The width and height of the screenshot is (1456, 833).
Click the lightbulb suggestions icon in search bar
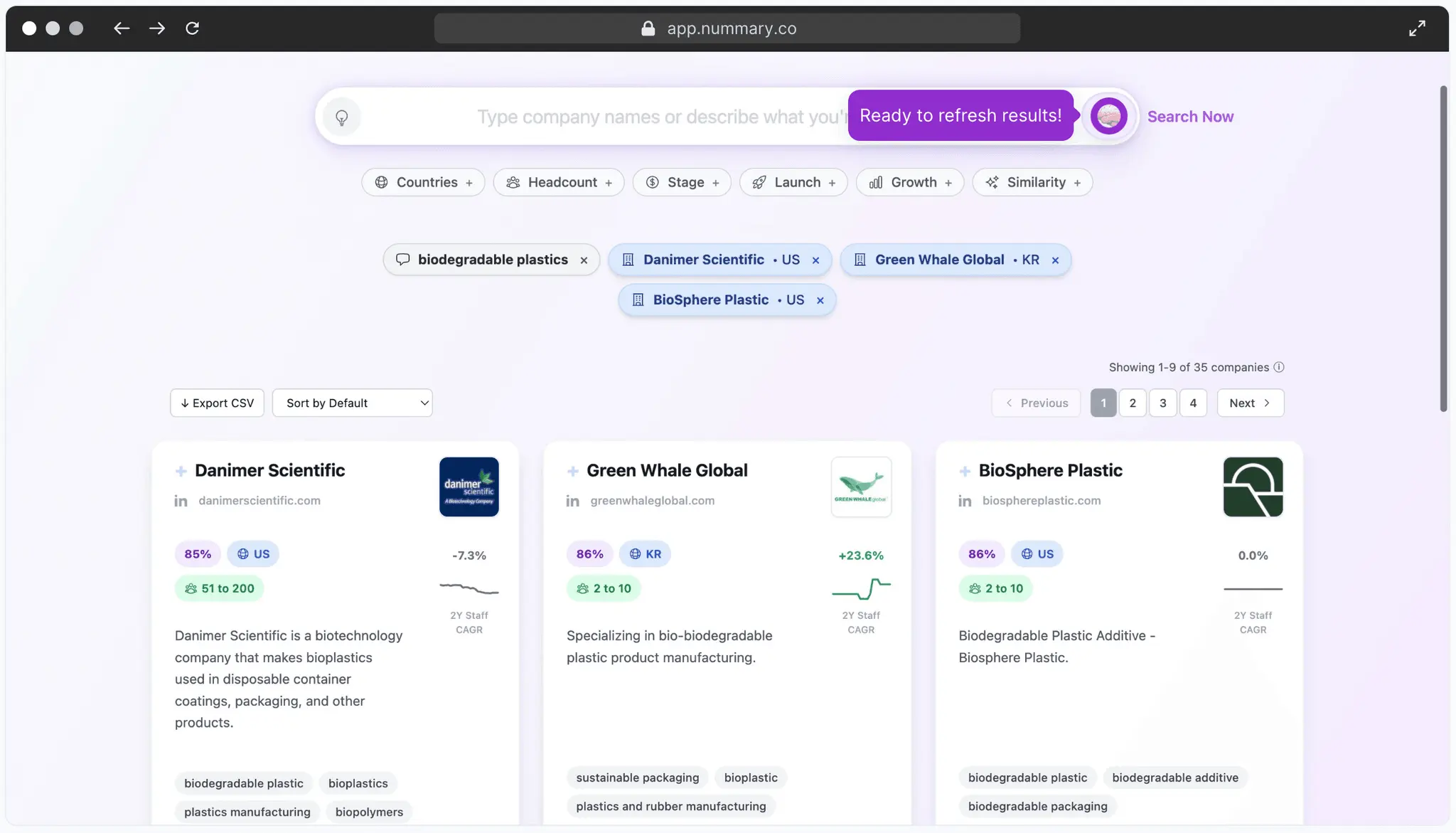[x=342, y=117]
